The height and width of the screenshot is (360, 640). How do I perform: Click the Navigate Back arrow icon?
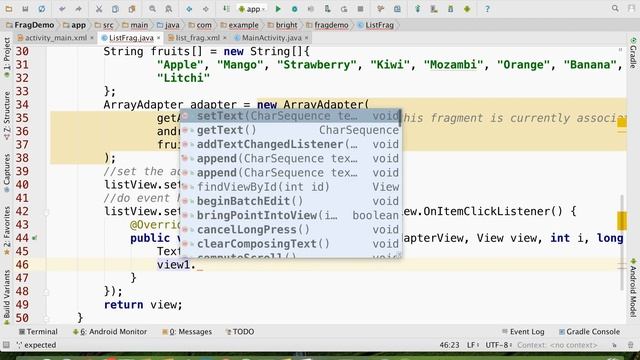189,9
